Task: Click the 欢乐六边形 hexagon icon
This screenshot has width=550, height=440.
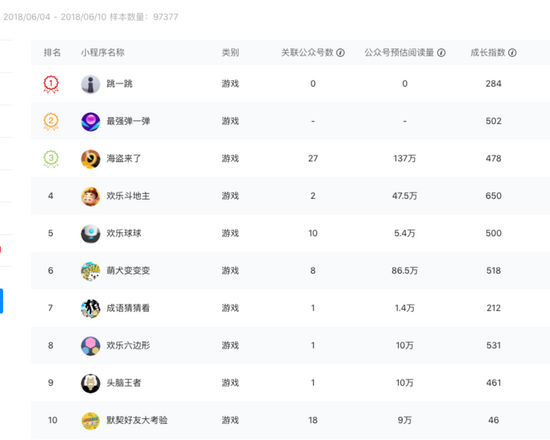Action: coord(90,346)
